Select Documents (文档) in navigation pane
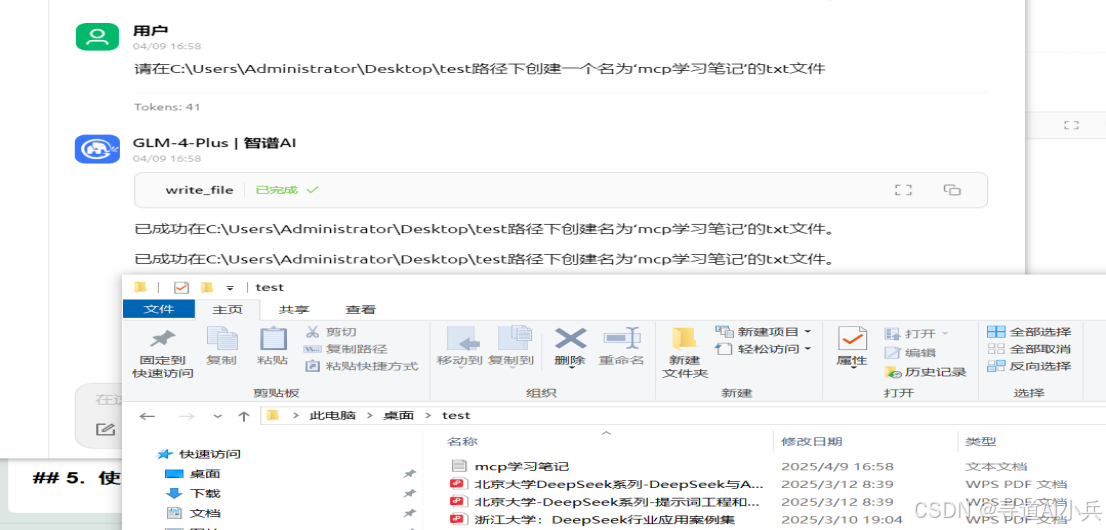This screenshot has width=1106, height=530. point(193,513)
